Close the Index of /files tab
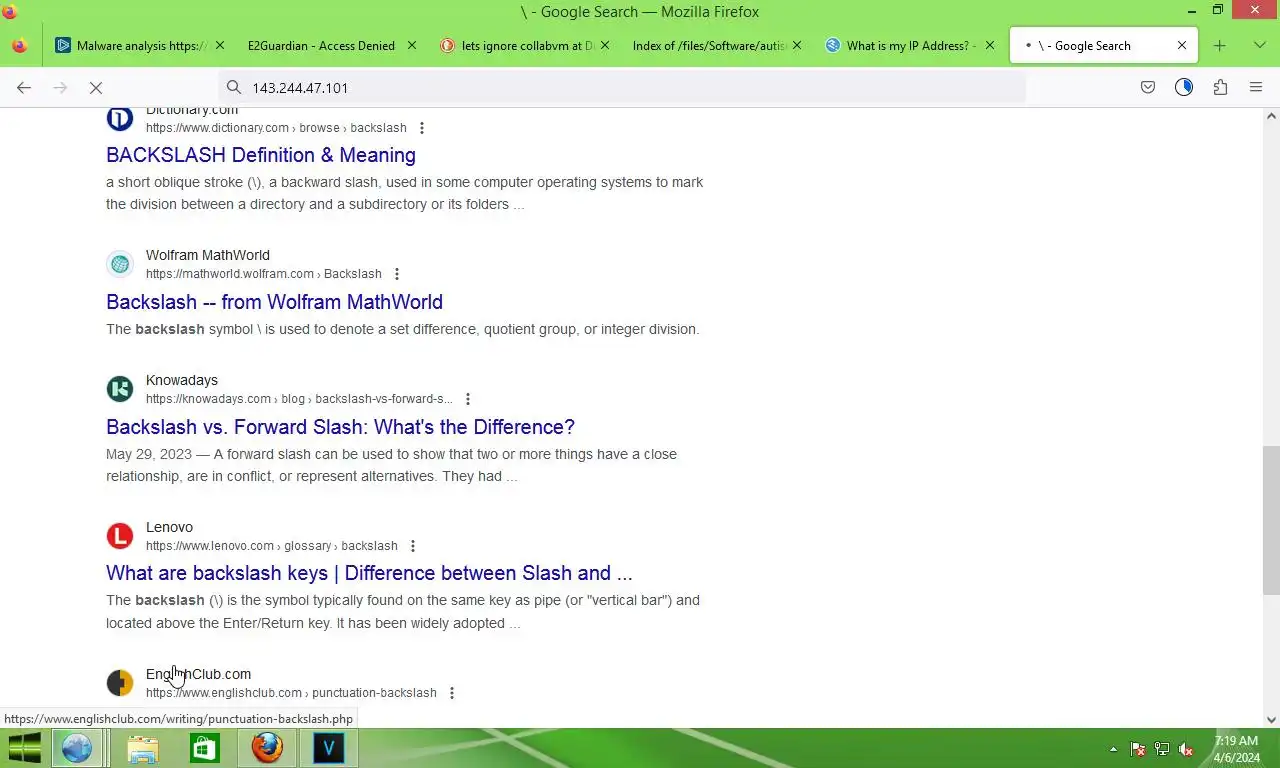This screenshot has width=1280, height=768. point(797,46)
